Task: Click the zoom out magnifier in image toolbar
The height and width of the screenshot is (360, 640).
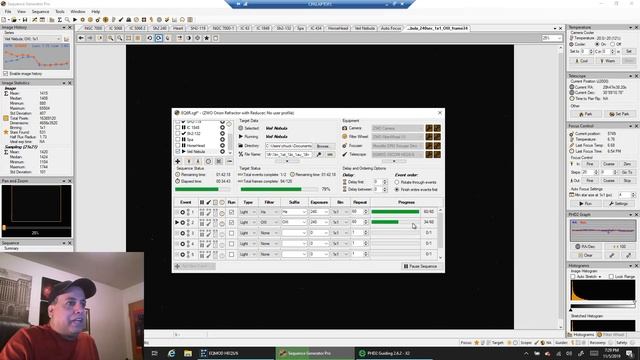Action: click(120, 38)
